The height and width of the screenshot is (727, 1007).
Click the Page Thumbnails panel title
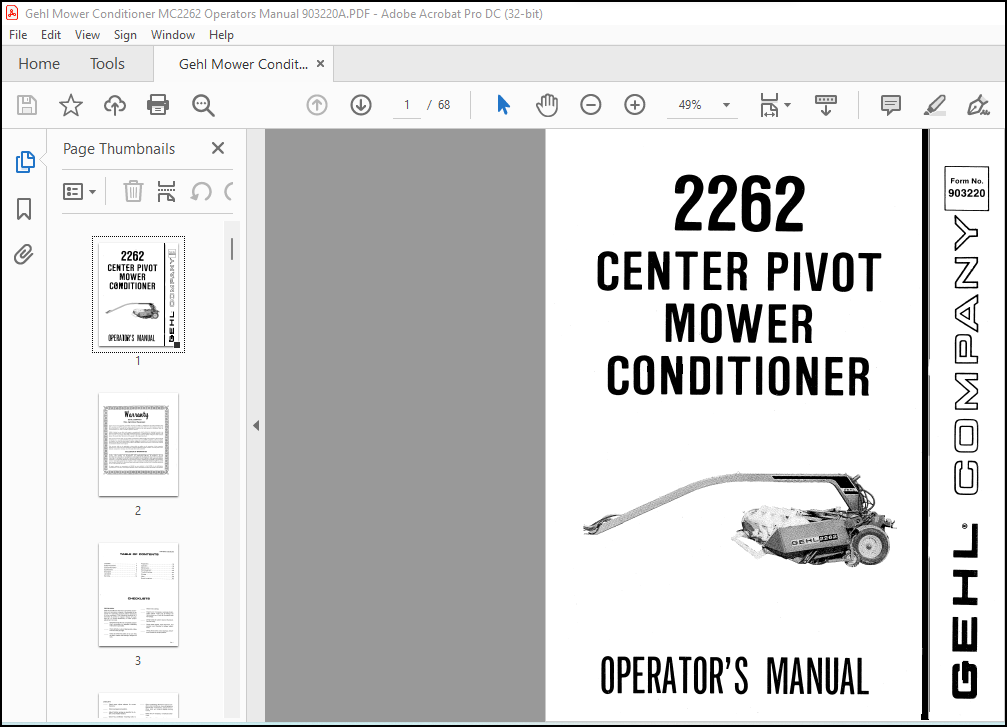coord(119,148)
